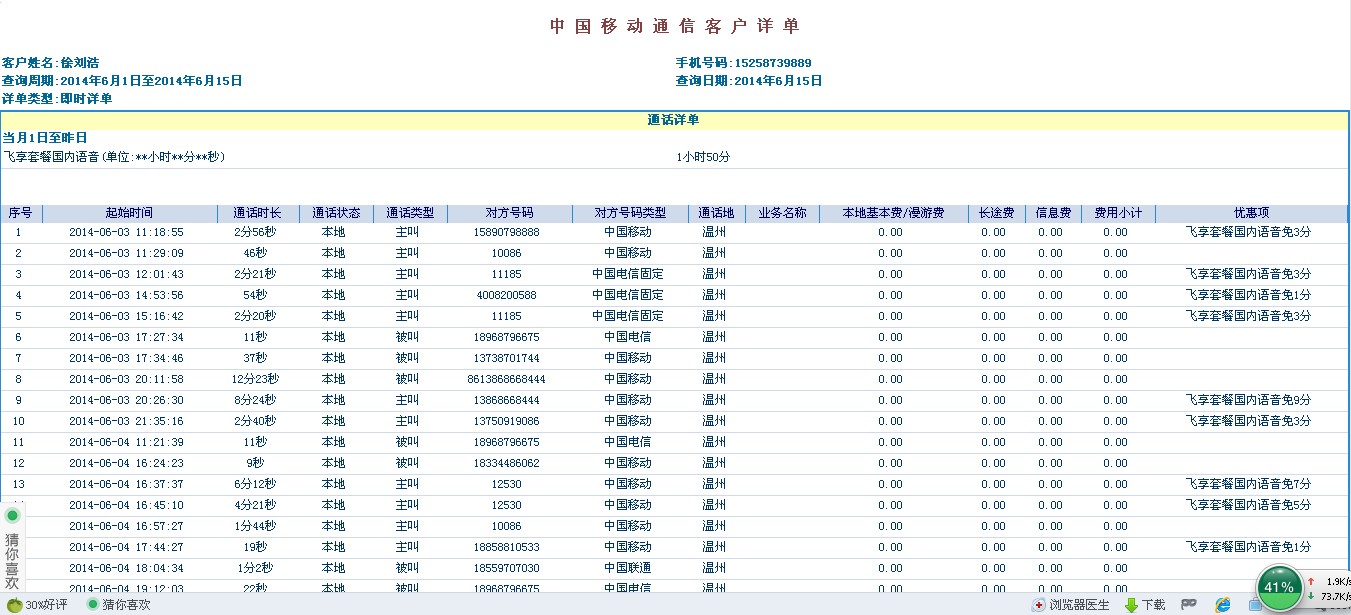Select row 8 number 8613868668444
This screenshot has width=1351, height=615.
(506, 379)
